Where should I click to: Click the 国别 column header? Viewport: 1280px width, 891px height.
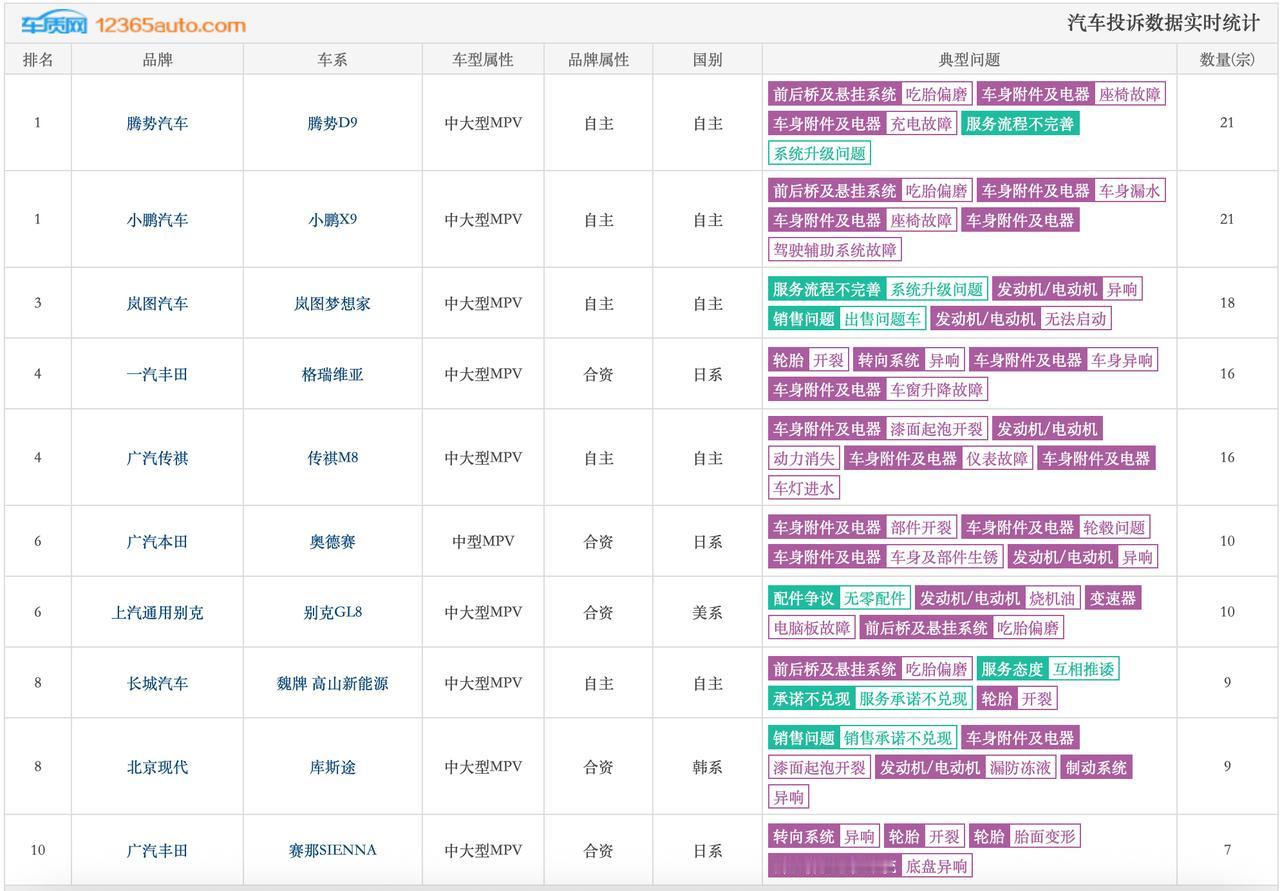pos(707,60)
